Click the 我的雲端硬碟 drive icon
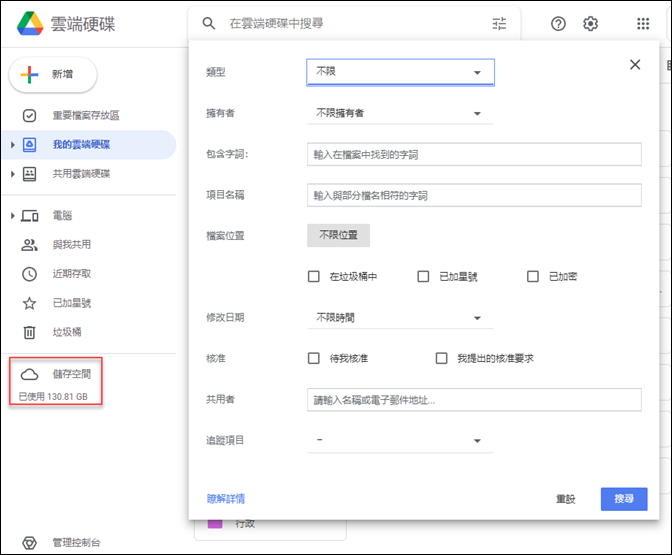 click(29, 144)
